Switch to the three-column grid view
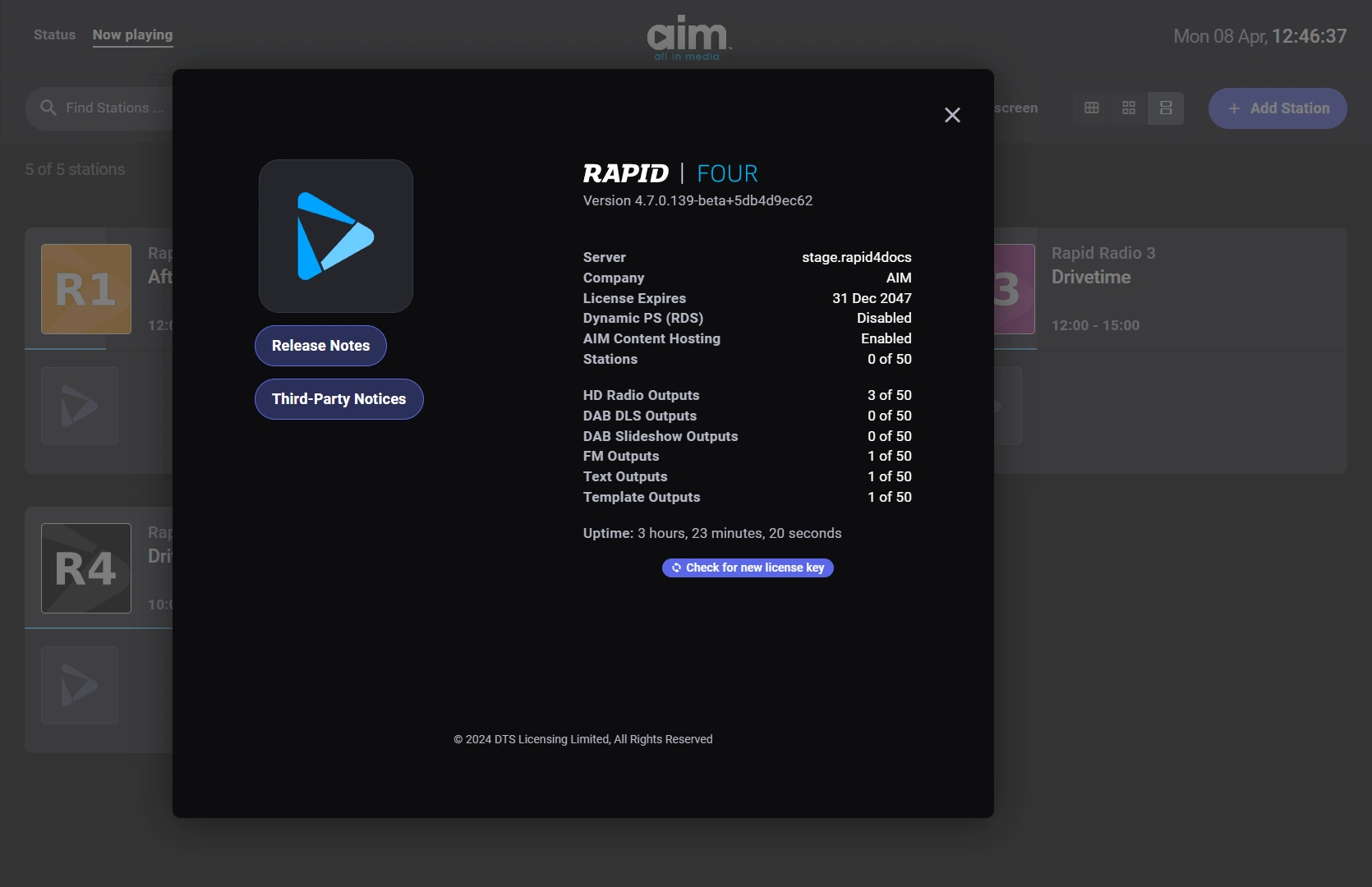The height and width of the screenshot is (887, 1372). 1092,108
